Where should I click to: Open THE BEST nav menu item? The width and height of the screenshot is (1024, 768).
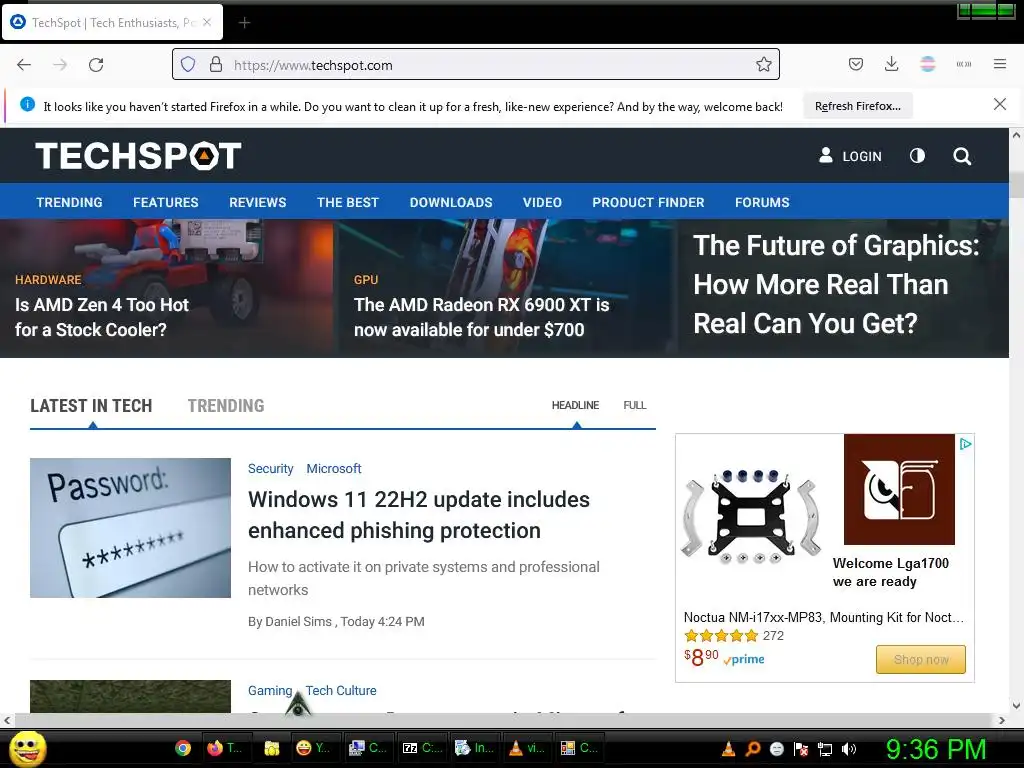(347, 202)
